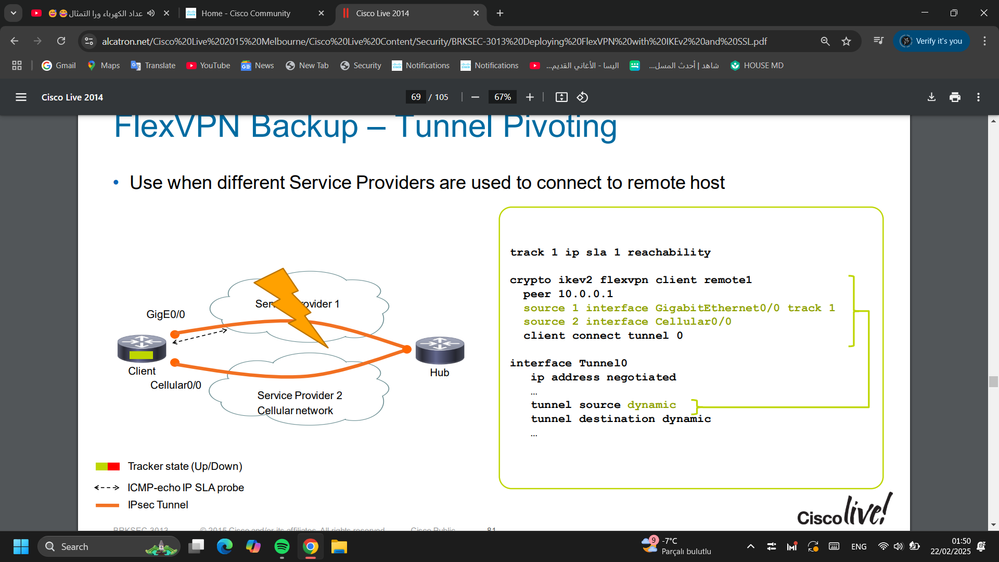Open the HOUSE MD bookmark
This screenshot has height=562, width=999.
point(757,65)
